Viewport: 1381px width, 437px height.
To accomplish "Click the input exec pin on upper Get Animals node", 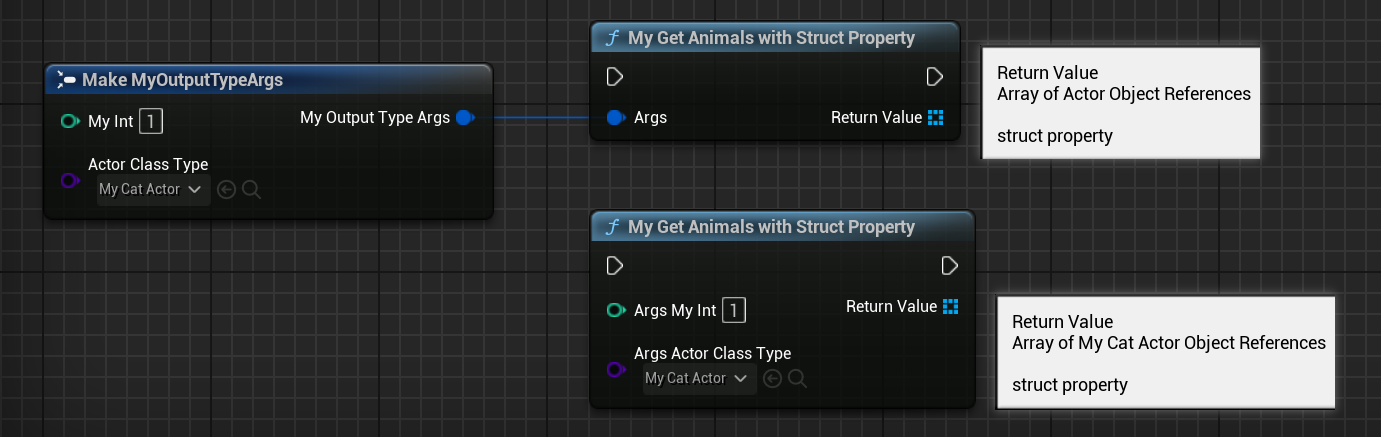I will tap(615, 77).
